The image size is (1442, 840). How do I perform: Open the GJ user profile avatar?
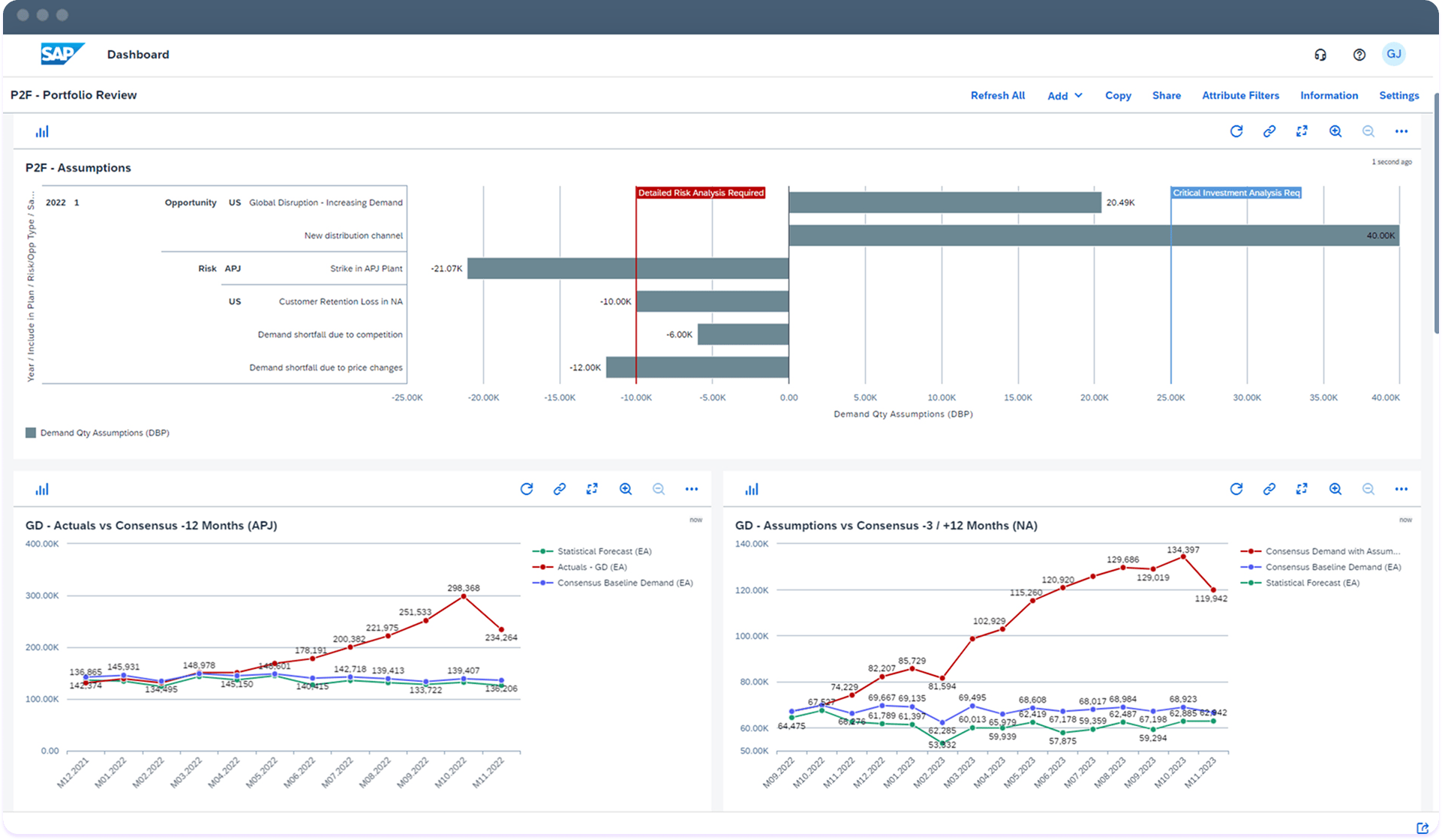click(x=1393, y=54)
